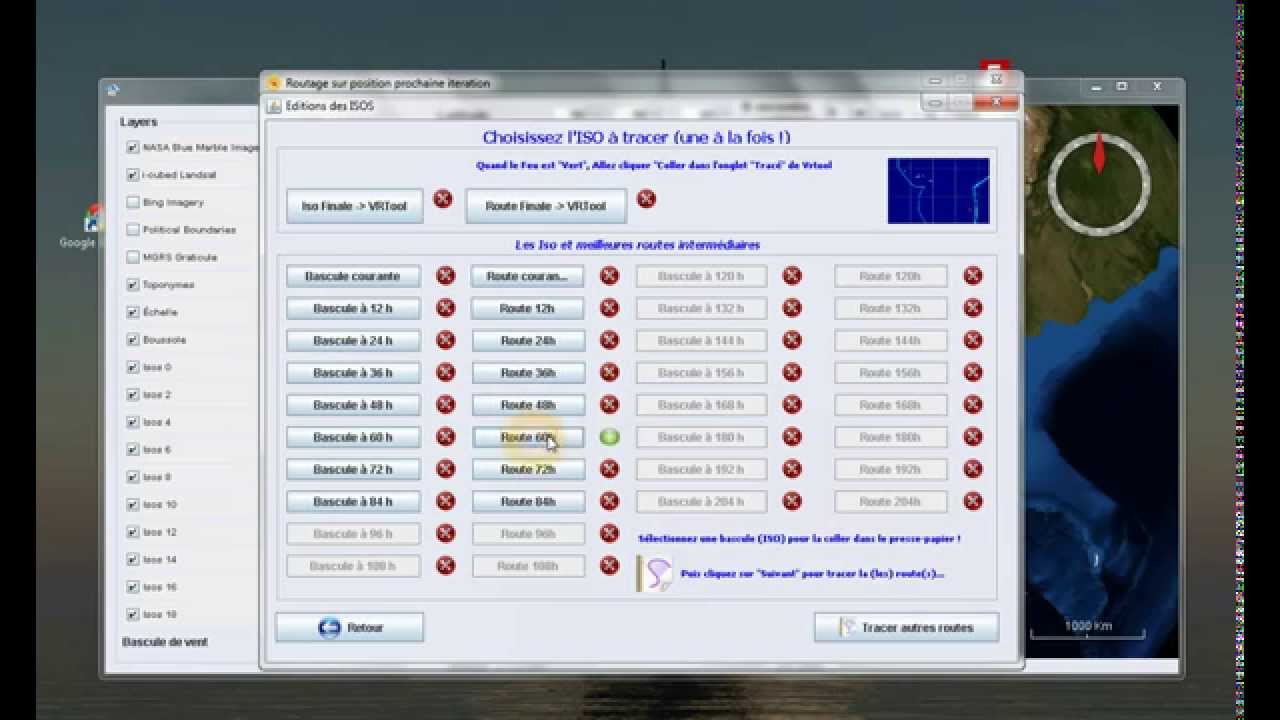This screenshot has width=1280, height=720.
Task: Click red status icon beside Route Finale button
Action: pyautogui.click(x=646, y=199)
